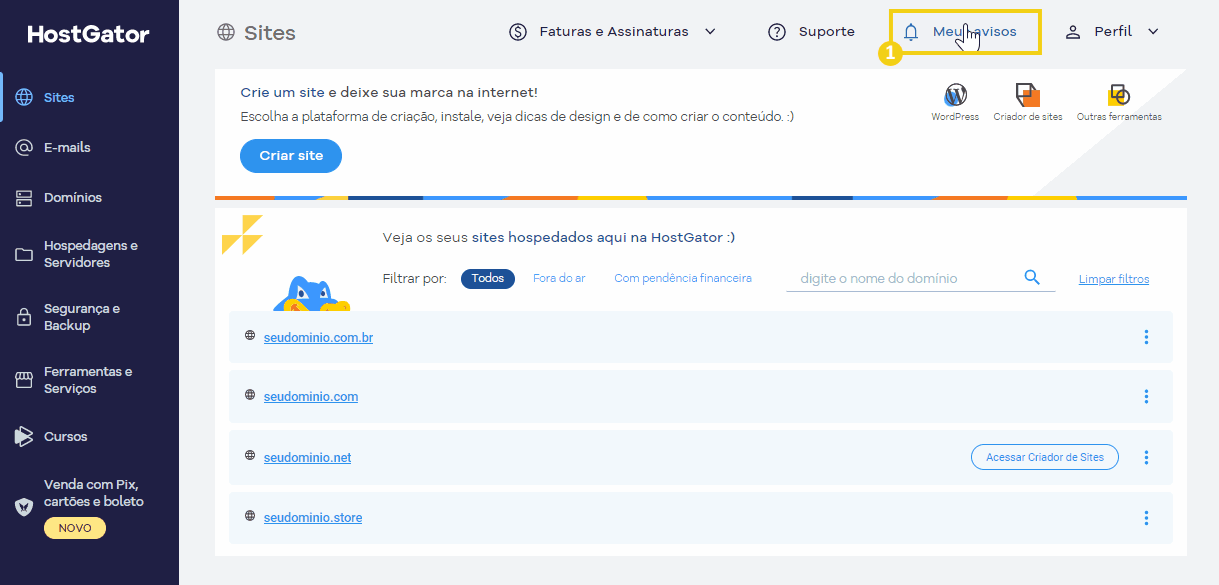1219x585 pixels.
Task: Open options menu for seudominio.com row
Action: coord(1146,397)
